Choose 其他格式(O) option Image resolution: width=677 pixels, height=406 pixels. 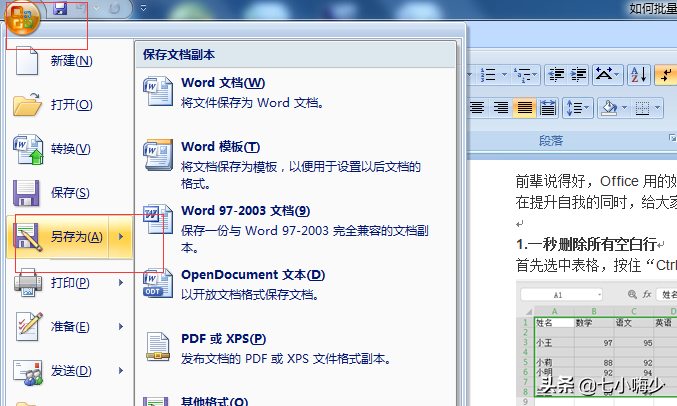(295, 400)
